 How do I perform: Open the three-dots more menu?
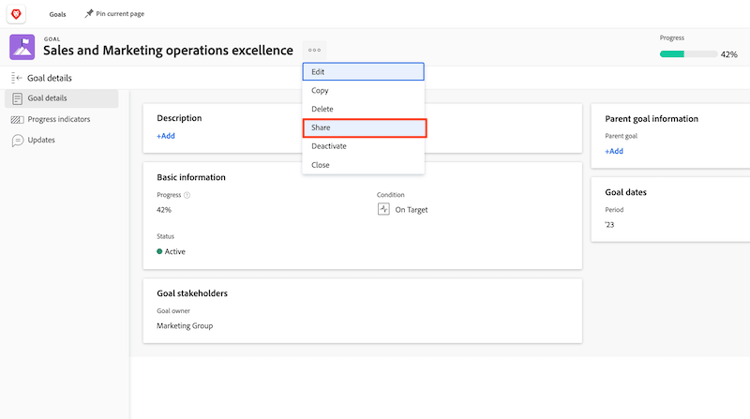click(x=314, y=50)
